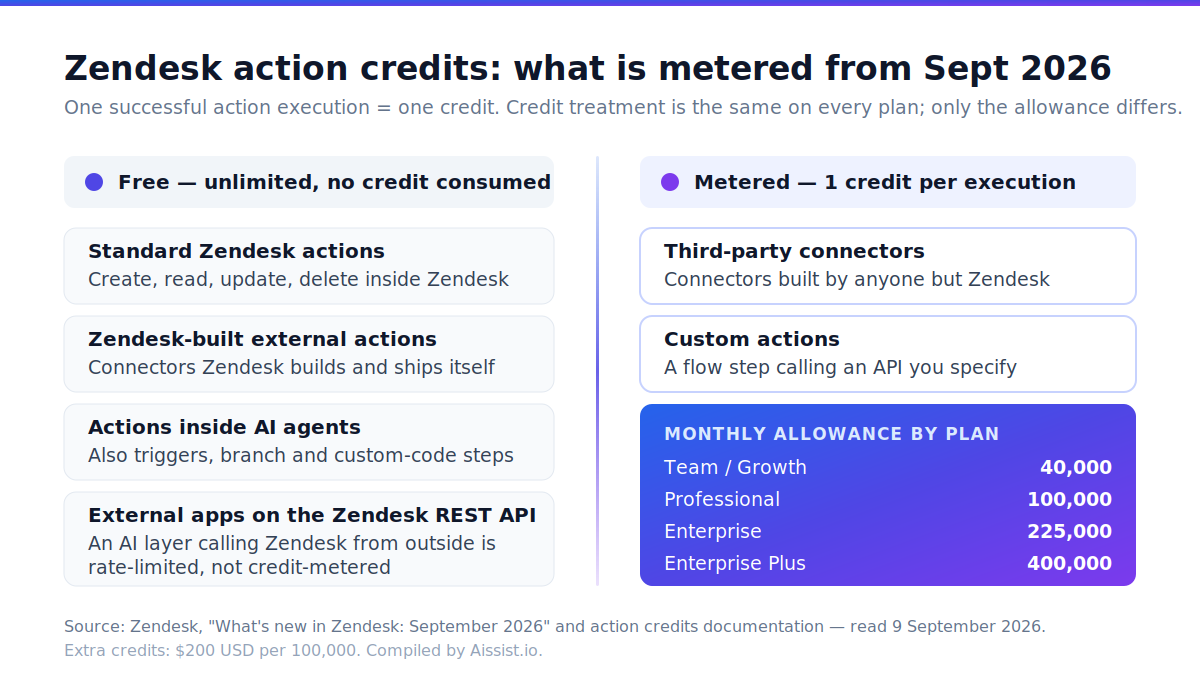1200x675 pixels.
Task: Click the blue dot beside Free heading
Action: tap(94, 182)
